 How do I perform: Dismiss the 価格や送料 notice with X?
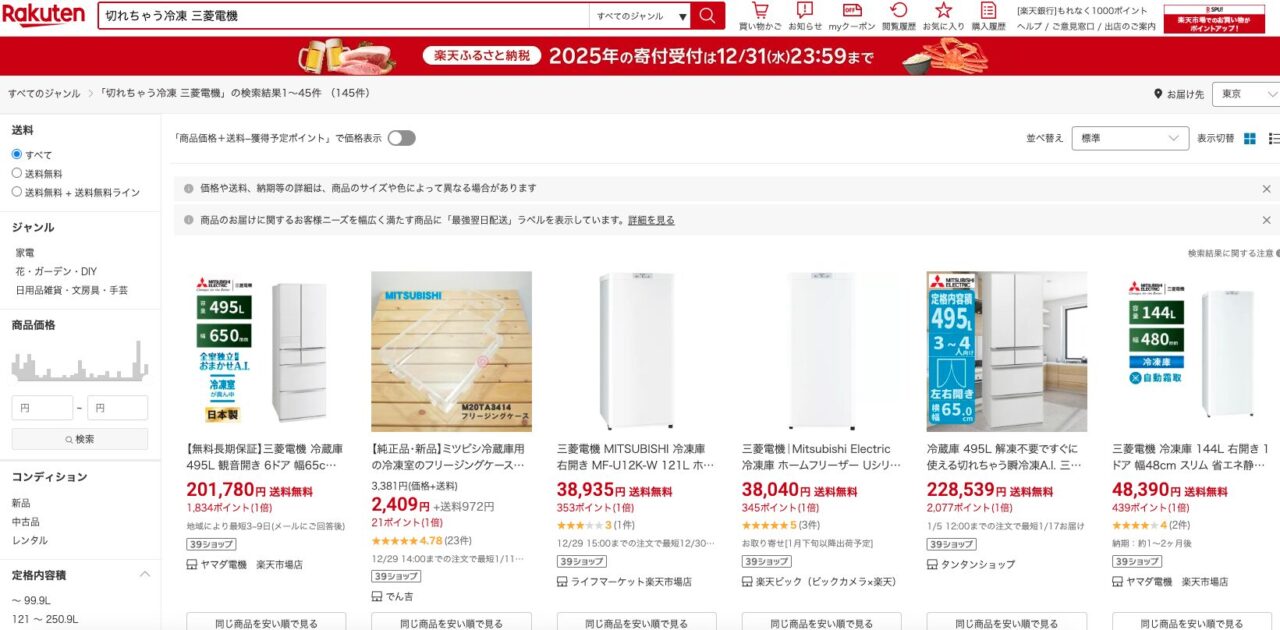point(1266,188)
